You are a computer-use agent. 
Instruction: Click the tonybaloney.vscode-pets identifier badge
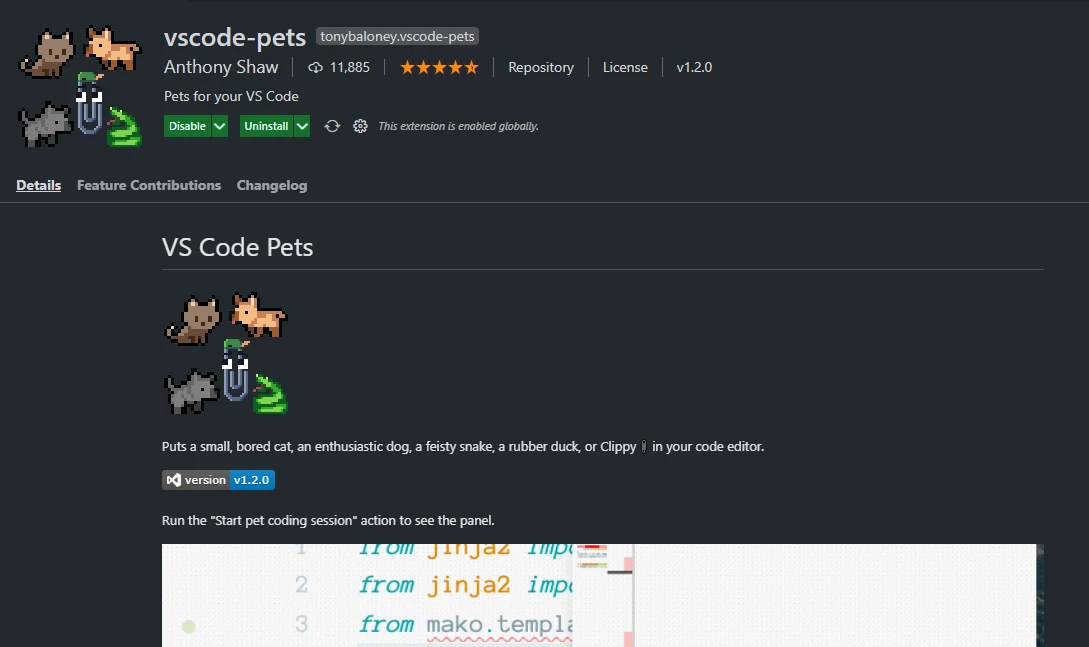397,36
